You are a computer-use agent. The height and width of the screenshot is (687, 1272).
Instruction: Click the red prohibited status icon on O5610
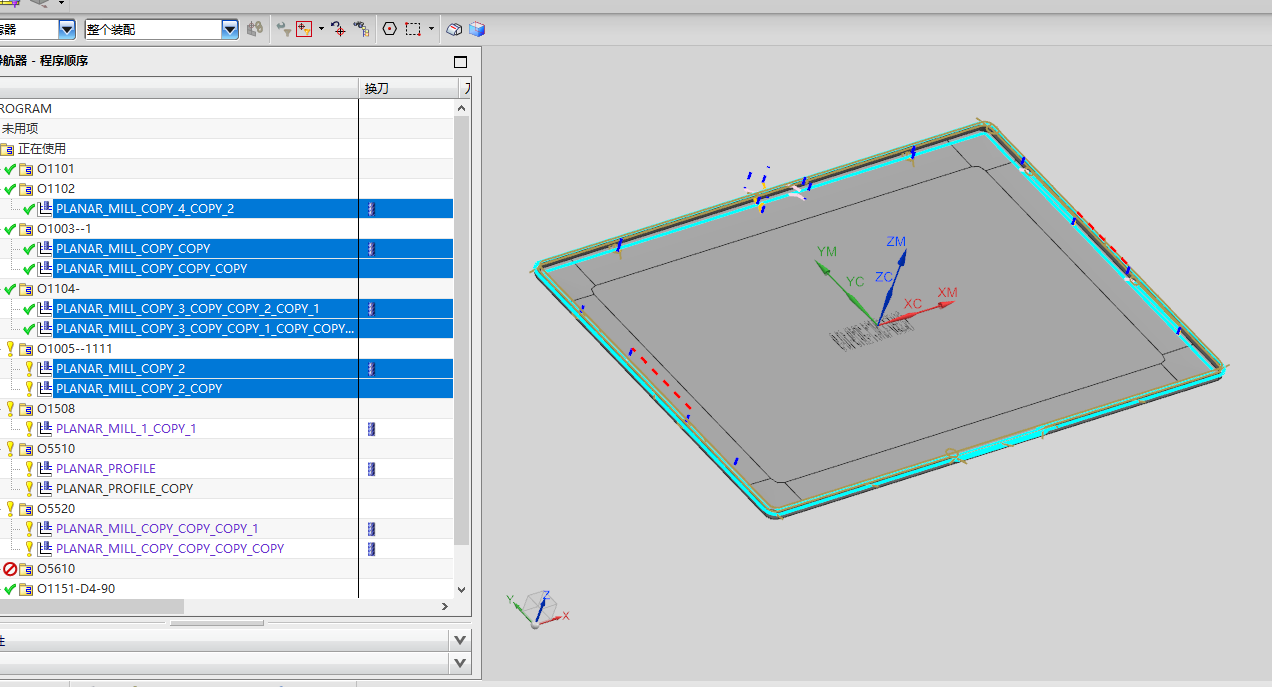point(10,569)
